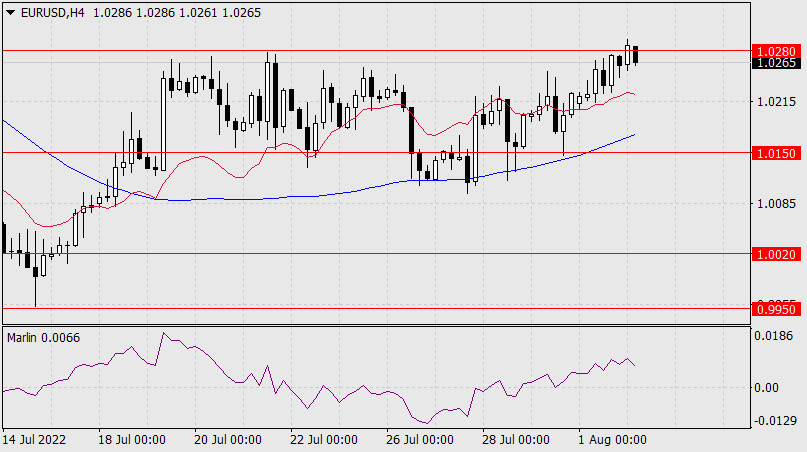The image size is (807, 452).
Task: Open the chart menu triangle beside EURUSD,H4
Action: tap(10, 13)
